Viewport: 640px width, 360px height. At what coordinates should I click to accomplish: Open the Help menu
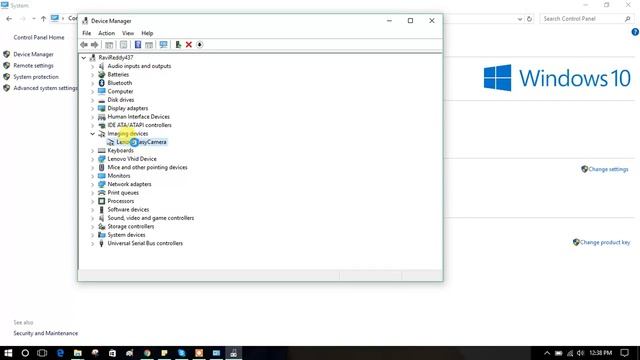click(147, 33)
